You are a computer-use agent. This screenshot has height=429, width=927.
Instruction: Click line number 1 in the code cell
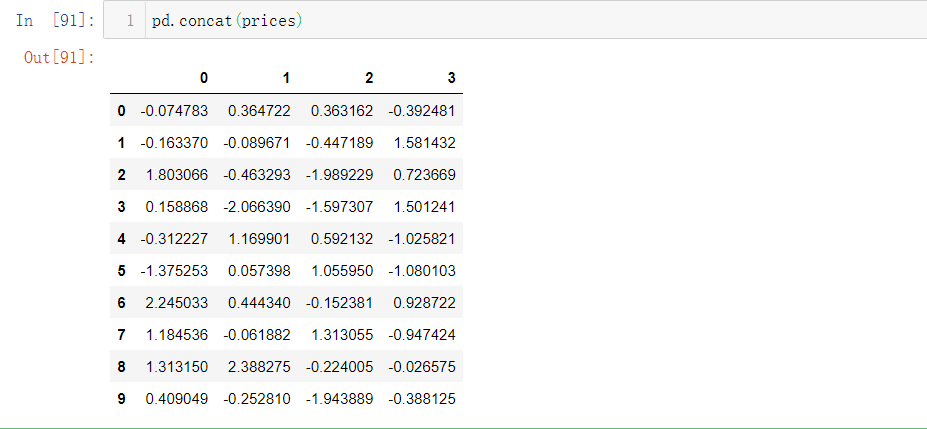(130, 21)
